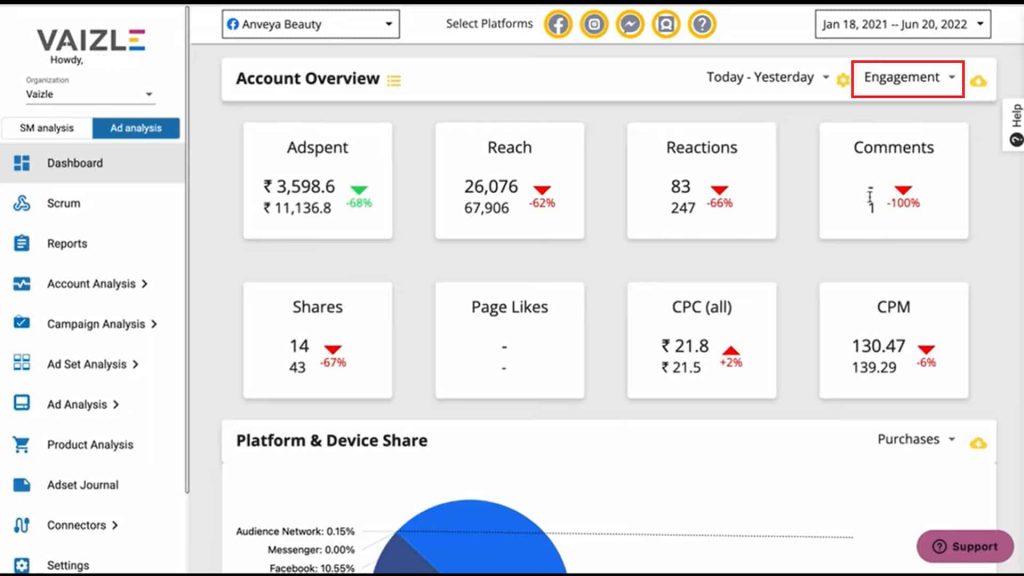This screenshot has height=576, width=1024.
Task: Expand Ad Analysis submenu chevron
Action: [116, 405]
